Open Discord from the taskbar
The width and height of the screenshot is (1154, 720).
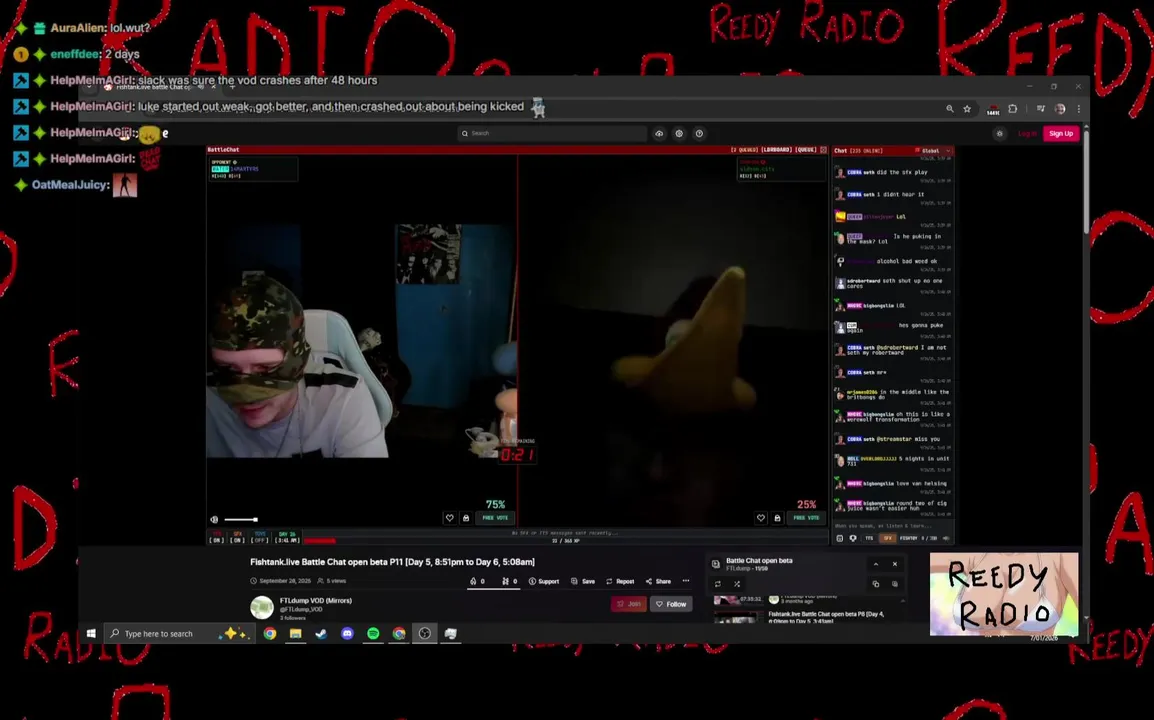tap(347, 633)
